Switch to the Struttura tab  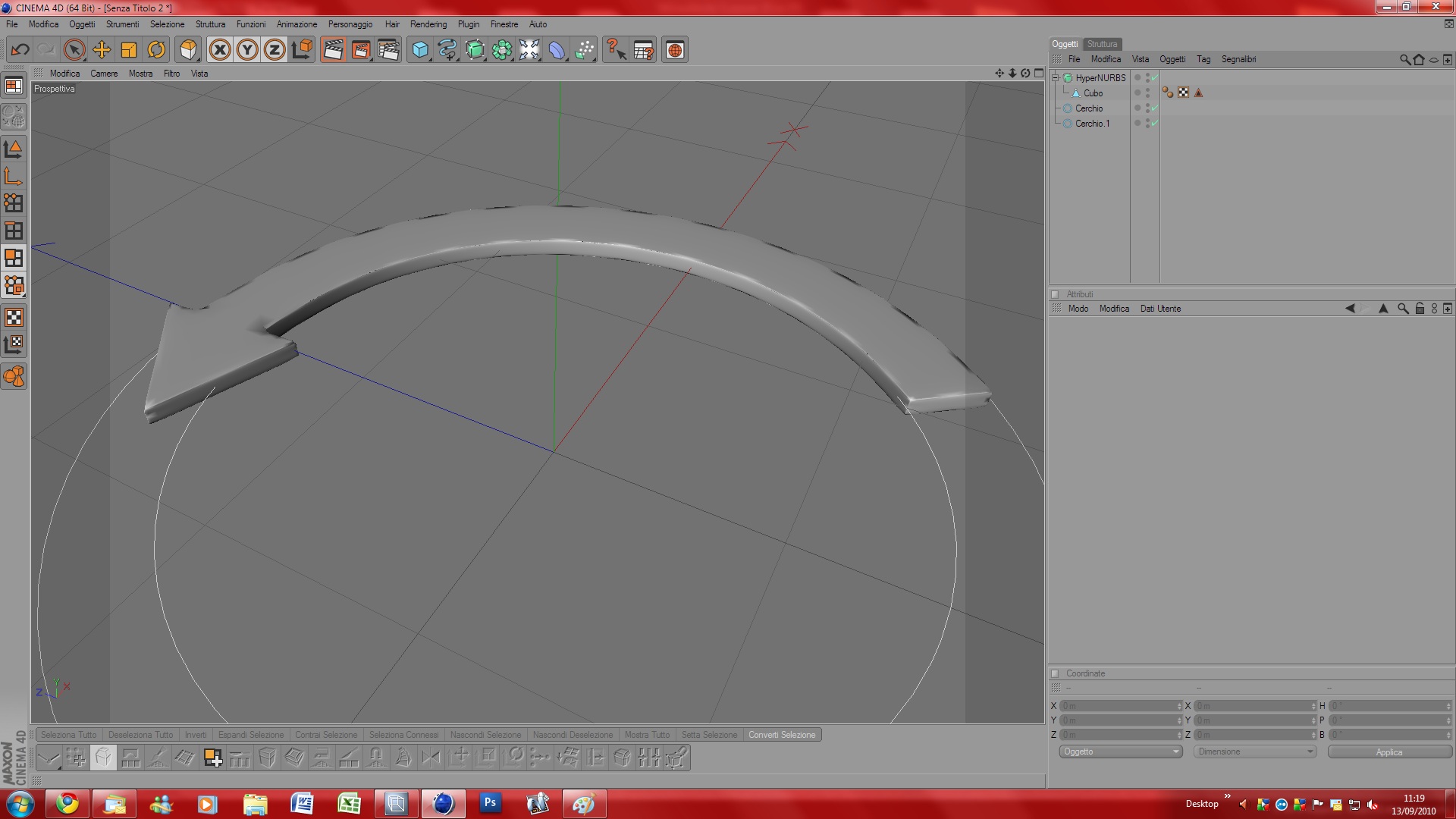(x=1102, y=44)
